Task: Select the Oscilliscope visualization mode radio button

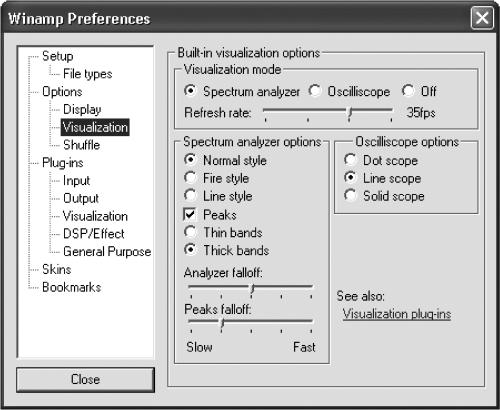Action: [315, 90]
